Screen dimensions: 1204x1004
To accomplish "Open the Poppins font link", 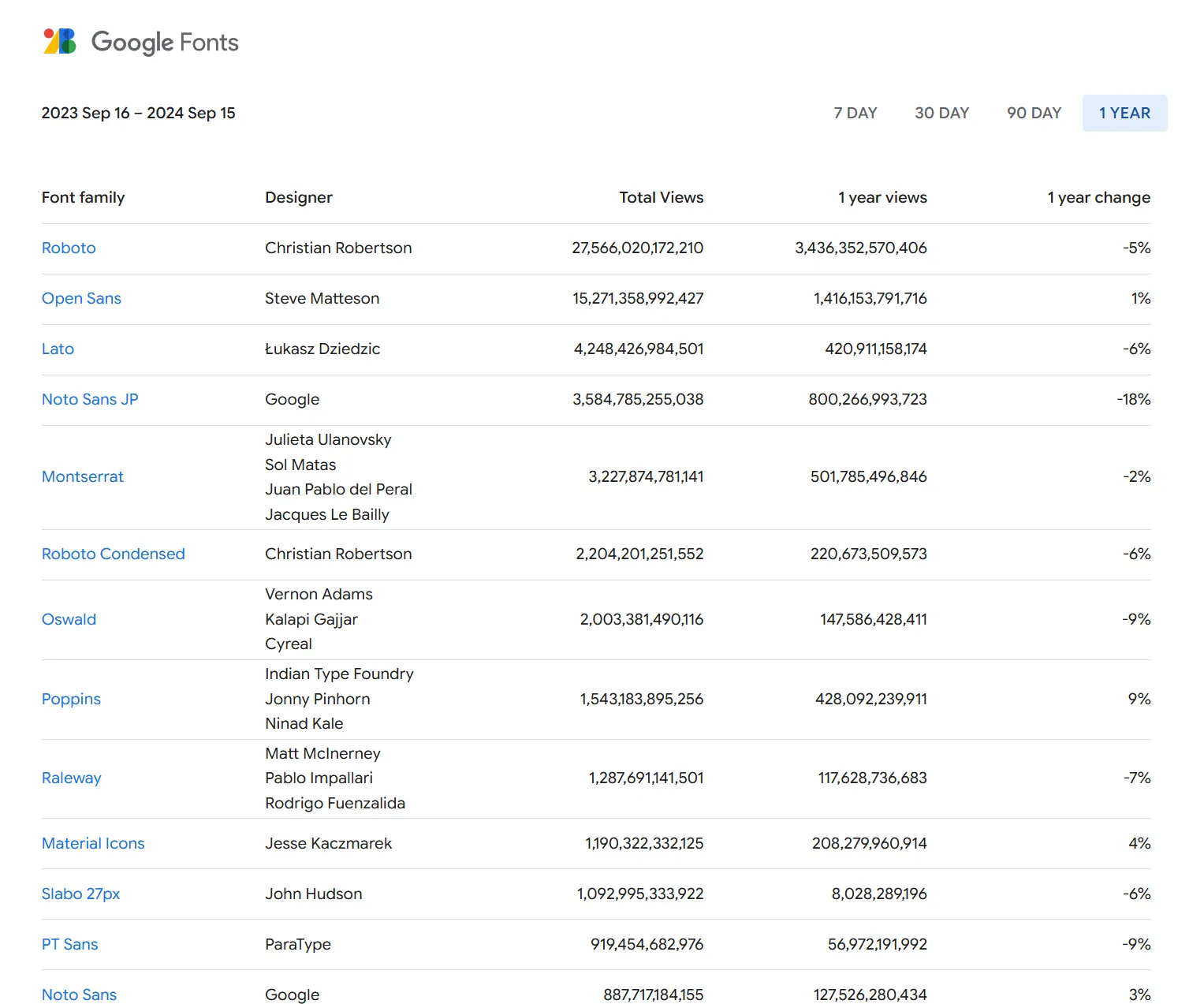I will (71, 699).
